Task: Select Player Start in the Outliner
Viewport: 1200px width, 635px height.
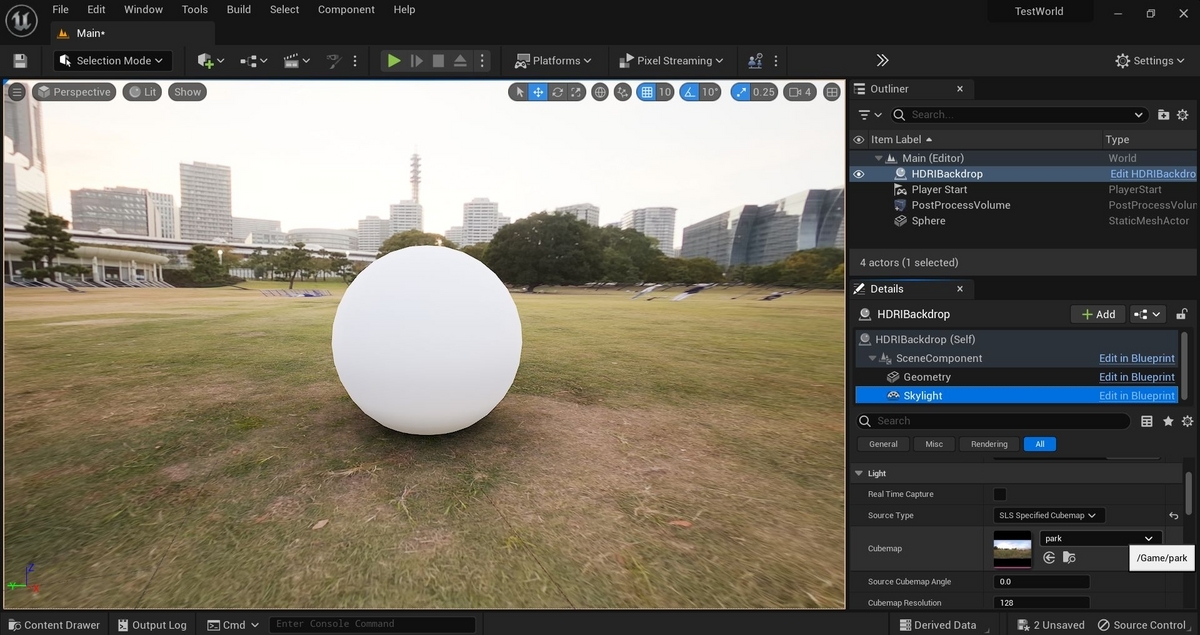Action: pyautogui.click(x=939, y=189)
